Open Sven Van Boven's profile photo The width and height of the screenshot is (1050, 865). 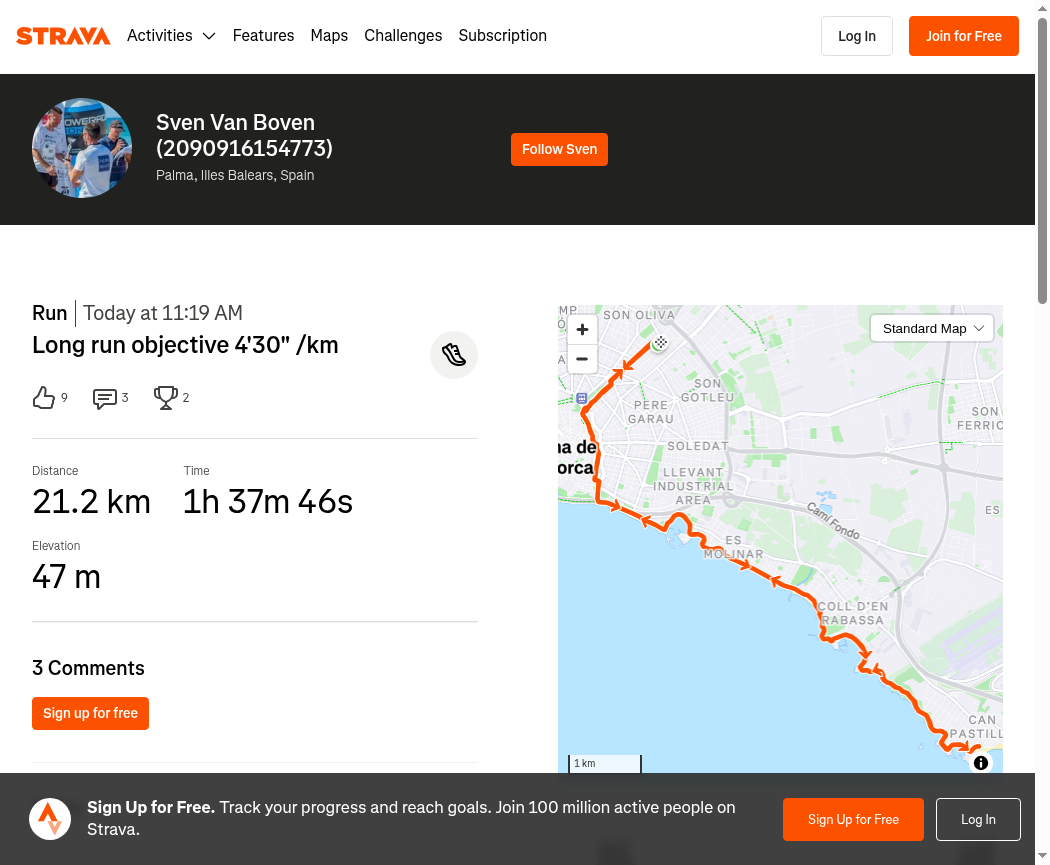(82, 148)
